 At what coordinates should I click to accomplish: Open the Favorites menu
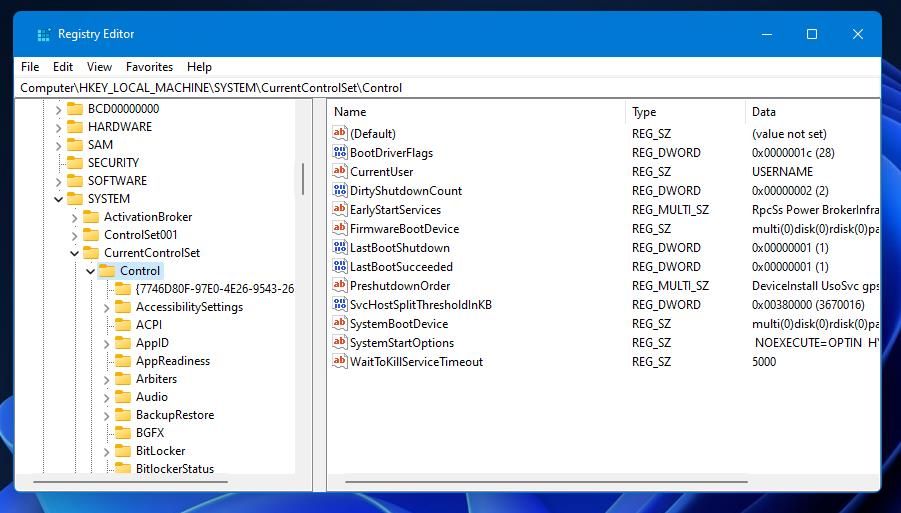tap(149, 67)
